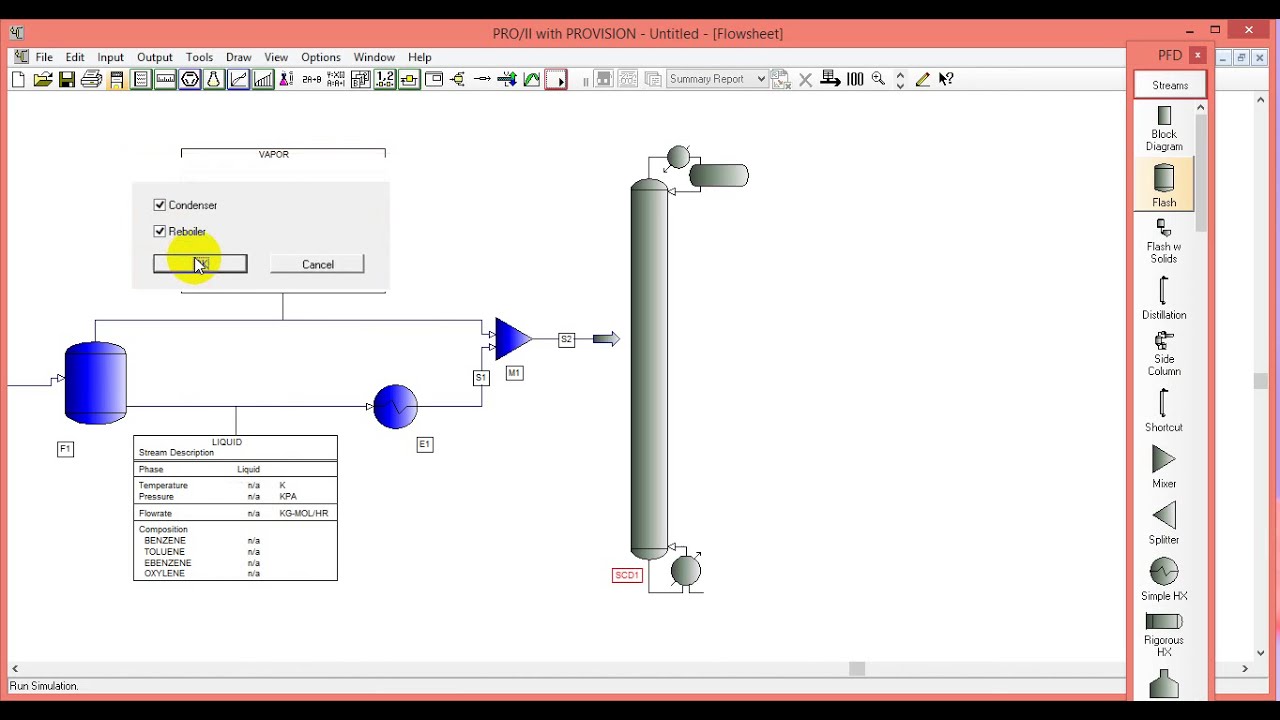Select the pencil draw tool
The height and width of the screenshot is (720, 1280).
[x=922, y=80]
